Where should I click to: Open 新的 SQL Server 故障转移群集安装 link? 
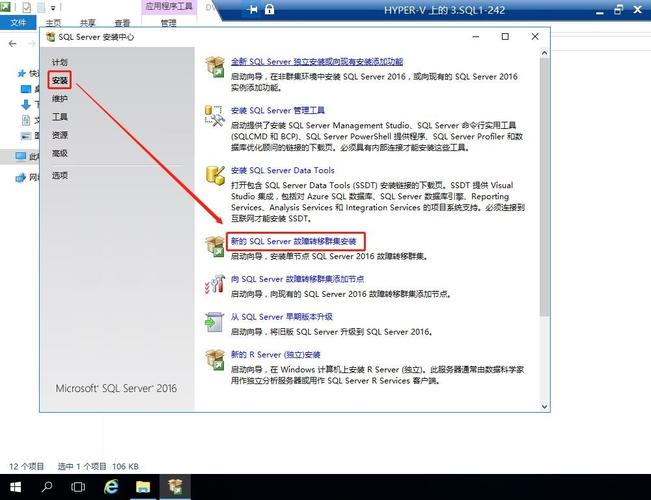pos(294,241)
